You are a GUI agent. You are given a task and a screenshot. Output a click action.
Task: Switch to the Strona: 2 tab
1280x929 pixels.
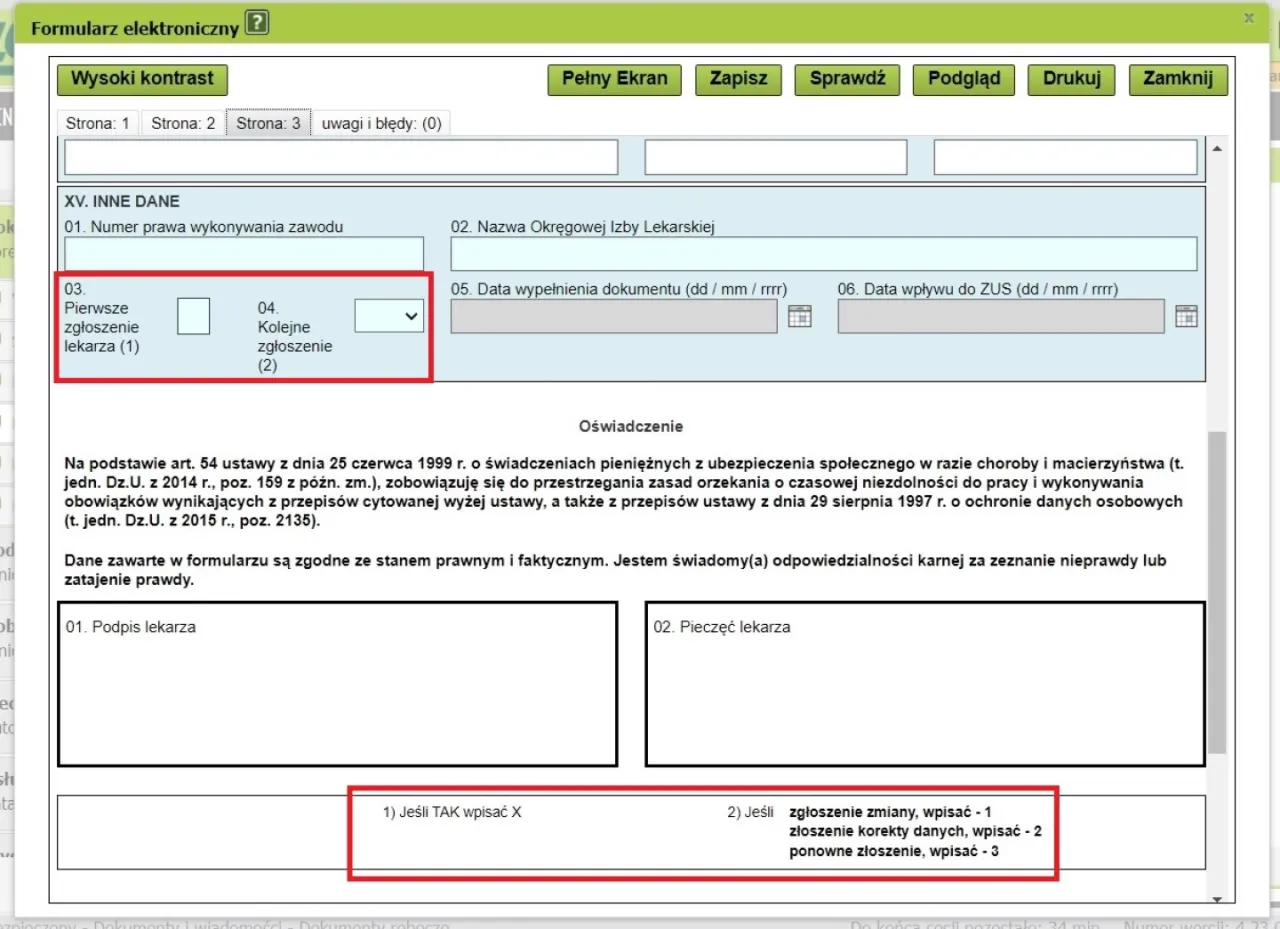pyautogui.click(x=183, y=122)
